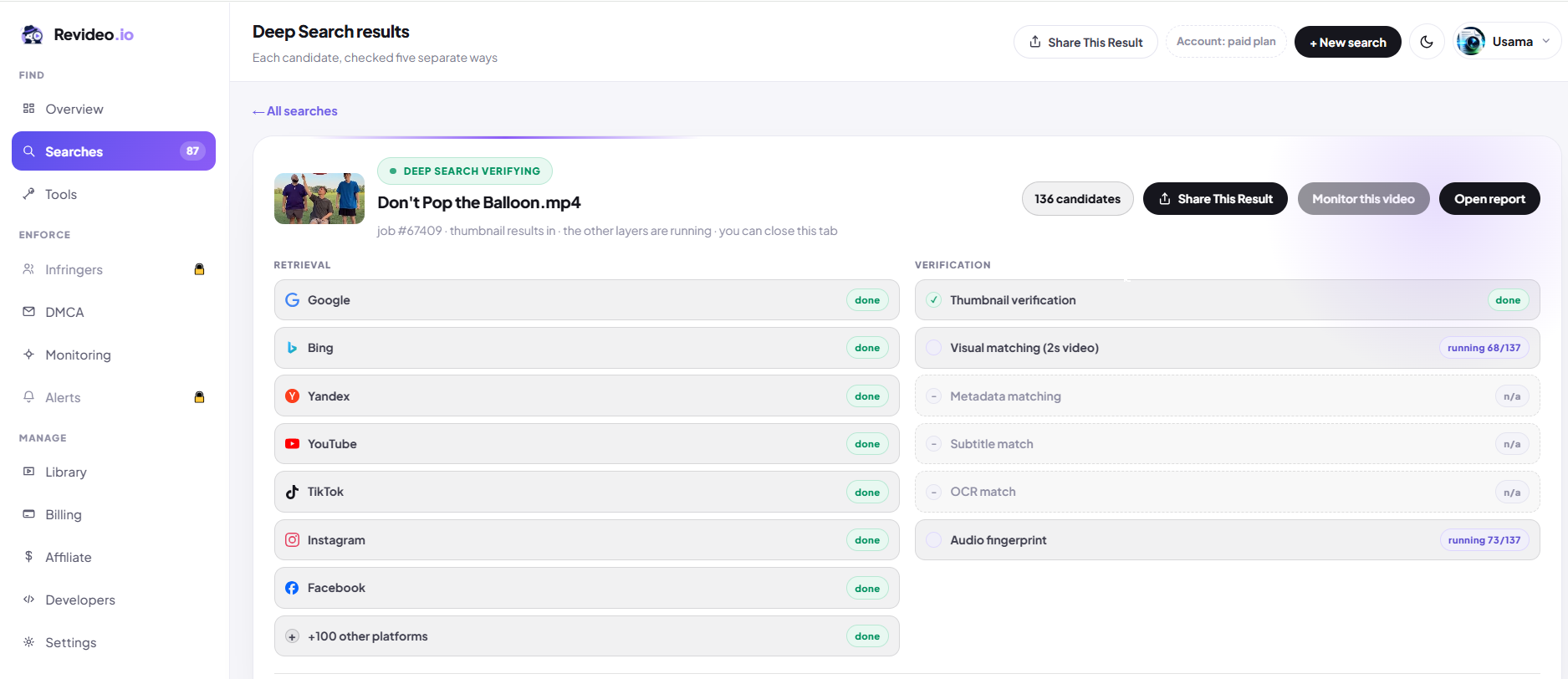This screenshot has width=1568, height=679.
Task: Click Share This Result in top header
Action: click(1085, 42)
